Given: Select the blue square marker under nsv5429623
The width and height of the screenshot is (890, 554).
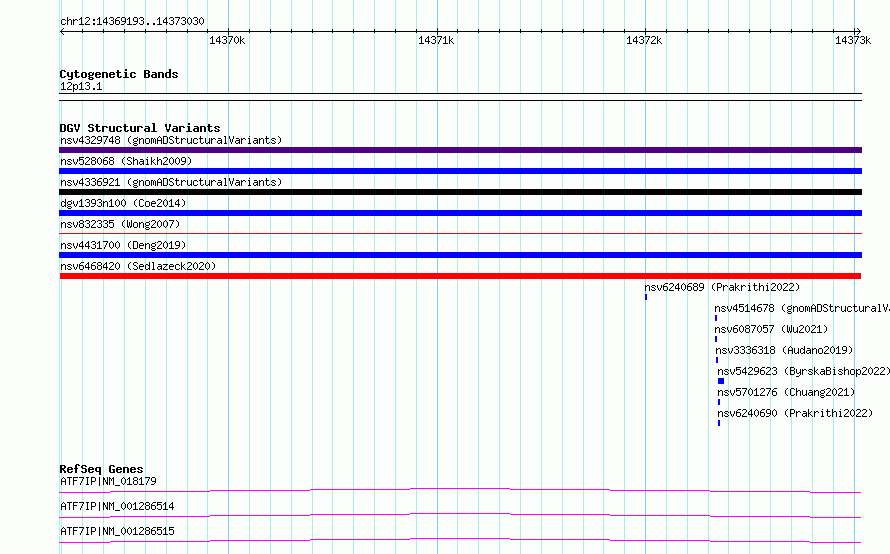Looking at the screenshot, I should (x=721, y=381).
